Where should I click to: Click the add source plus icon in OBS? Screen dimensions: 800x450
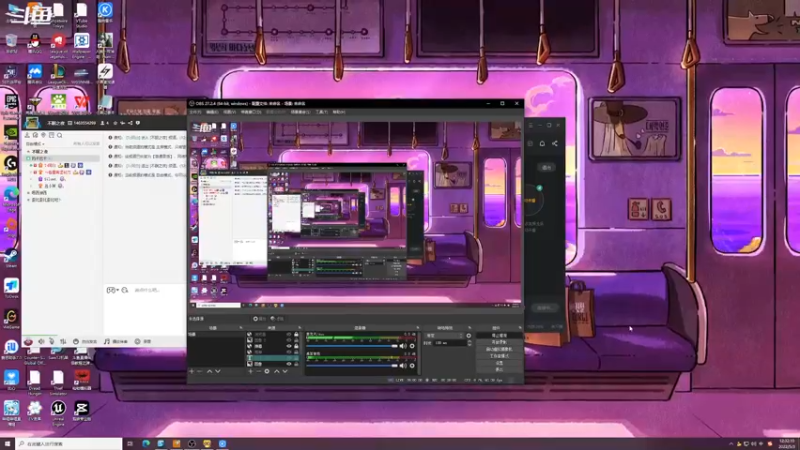(251, 371)
